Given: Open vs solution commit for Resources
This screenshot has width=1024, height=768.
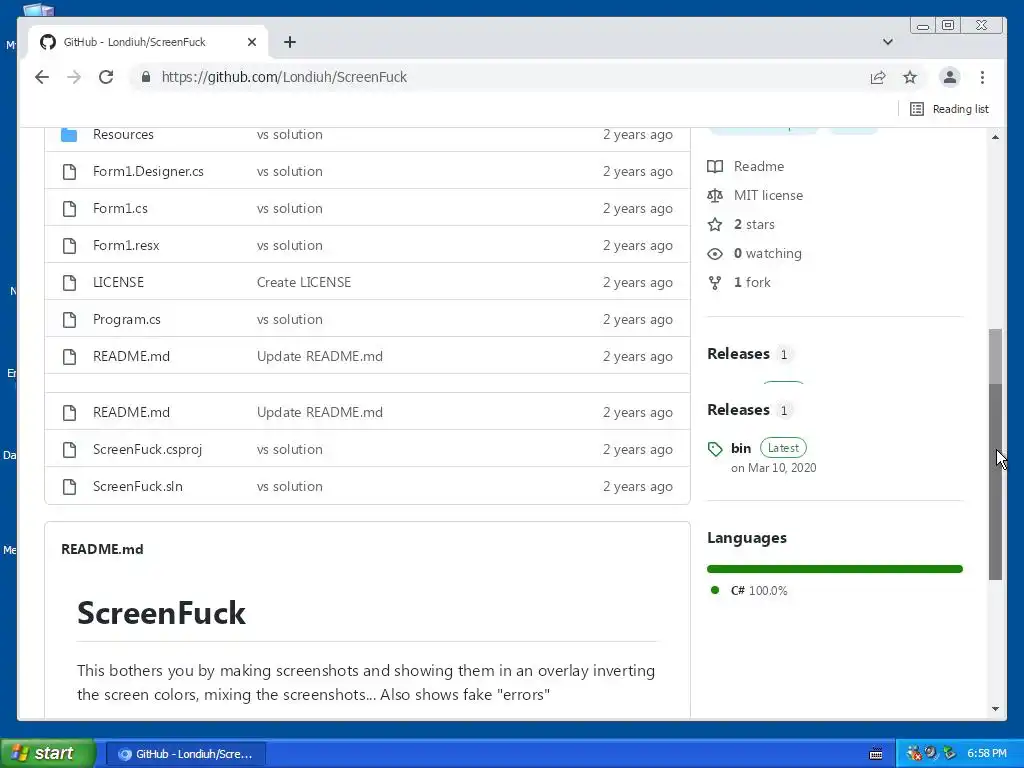Looking at the screenshot, I should (x=289, y=135).
